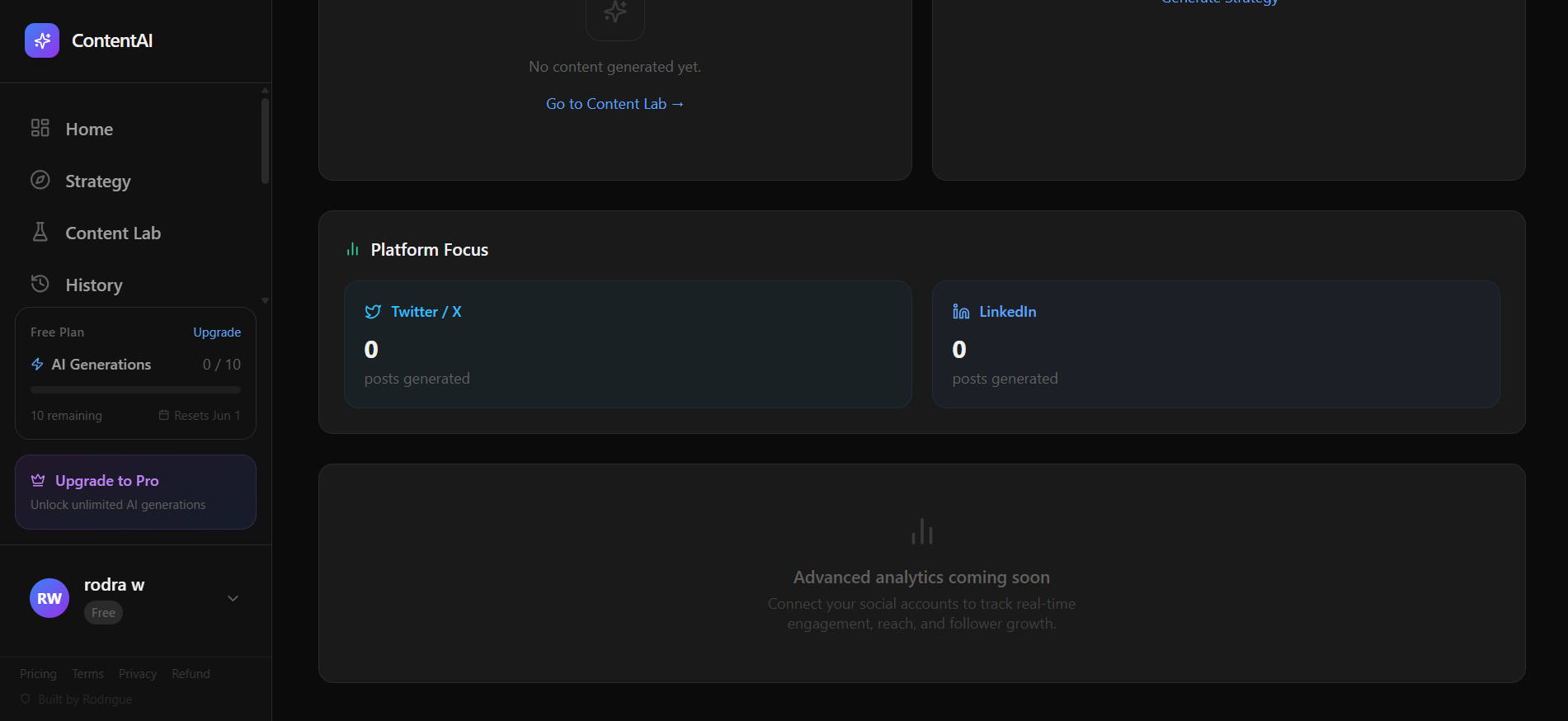Image resolution: width=1568 pixels, height=721 pixels.
Task: Expand the rodra w account menu chevron
Action: click(233, 598)
